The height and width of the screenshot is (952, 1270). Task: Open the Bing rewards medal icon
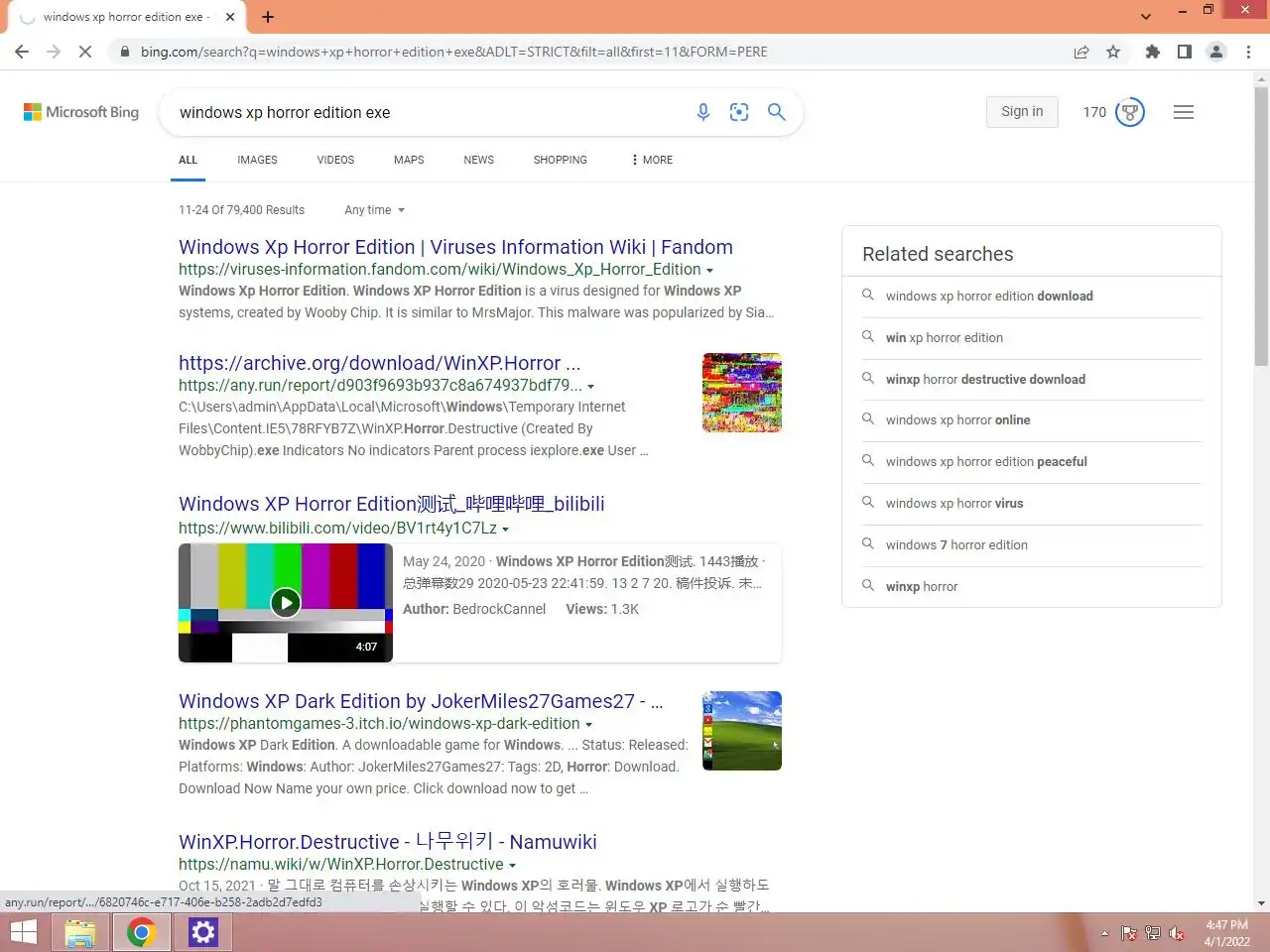pyautogui.click(x=1130, y=112)
